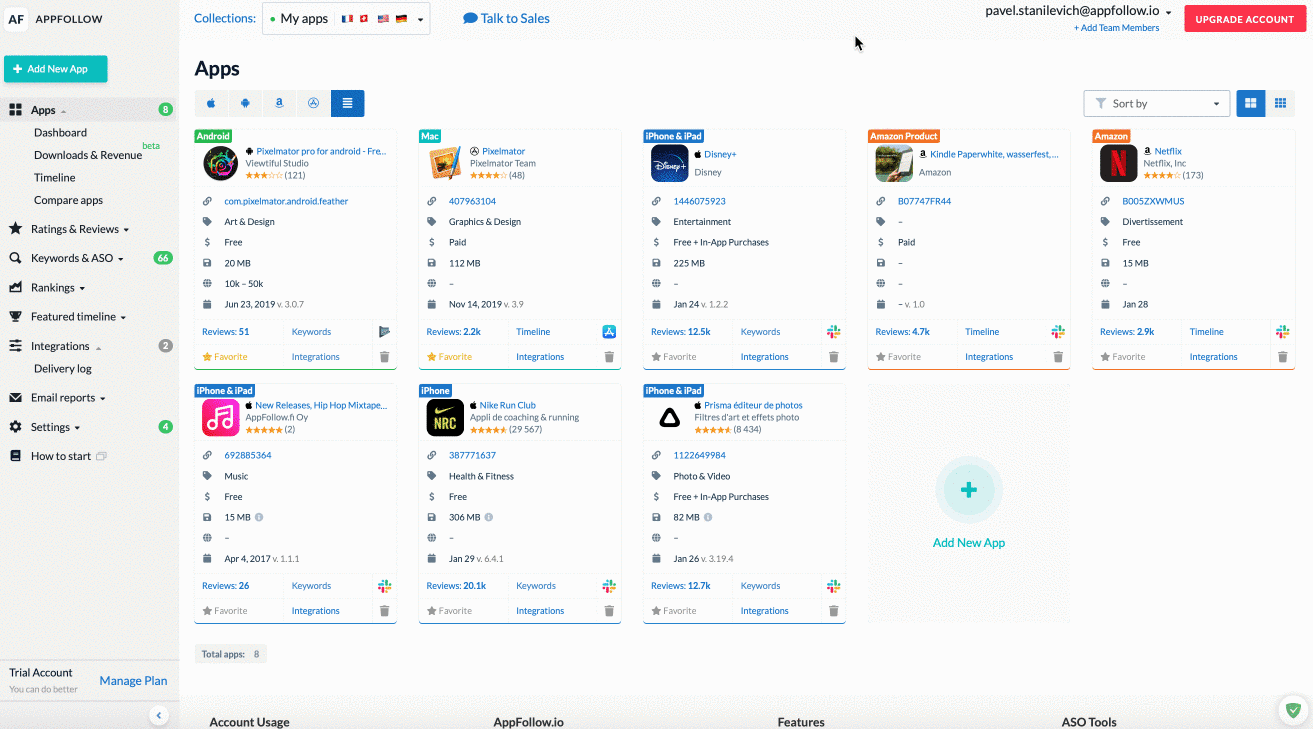Screen dimensions: 1313x729
Task: Filter apps by Android platform icon
Action: [x=245, y=103]
